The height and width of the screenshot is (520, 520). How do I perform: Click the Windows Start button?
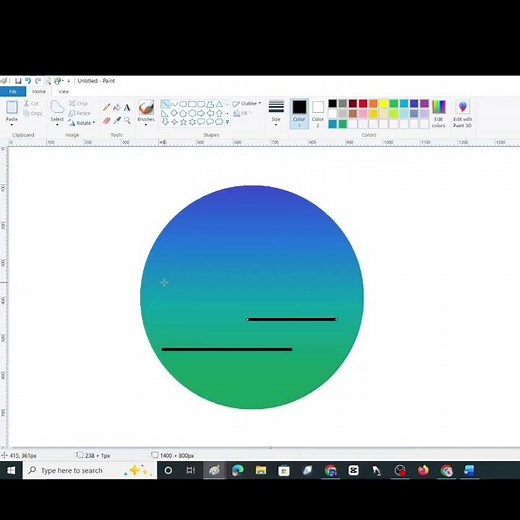pyautogui.click(x=11, y=470)
